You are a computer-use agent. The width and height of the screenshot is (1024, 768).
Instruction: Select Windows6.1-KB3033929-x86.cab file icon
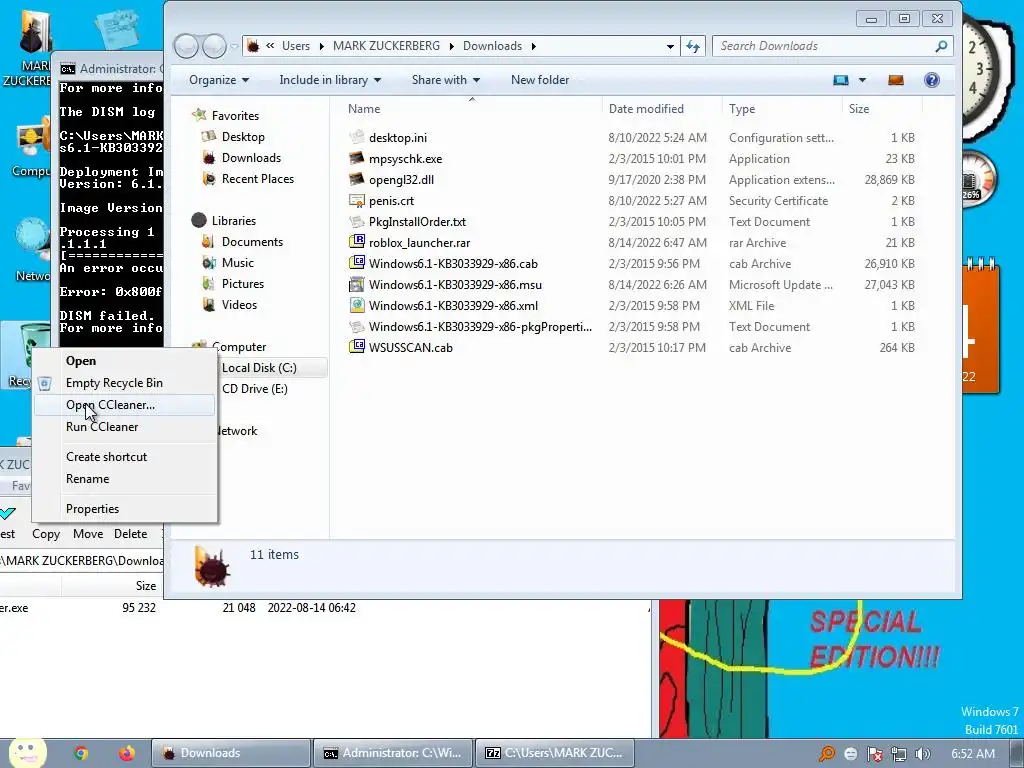(357, 263)
